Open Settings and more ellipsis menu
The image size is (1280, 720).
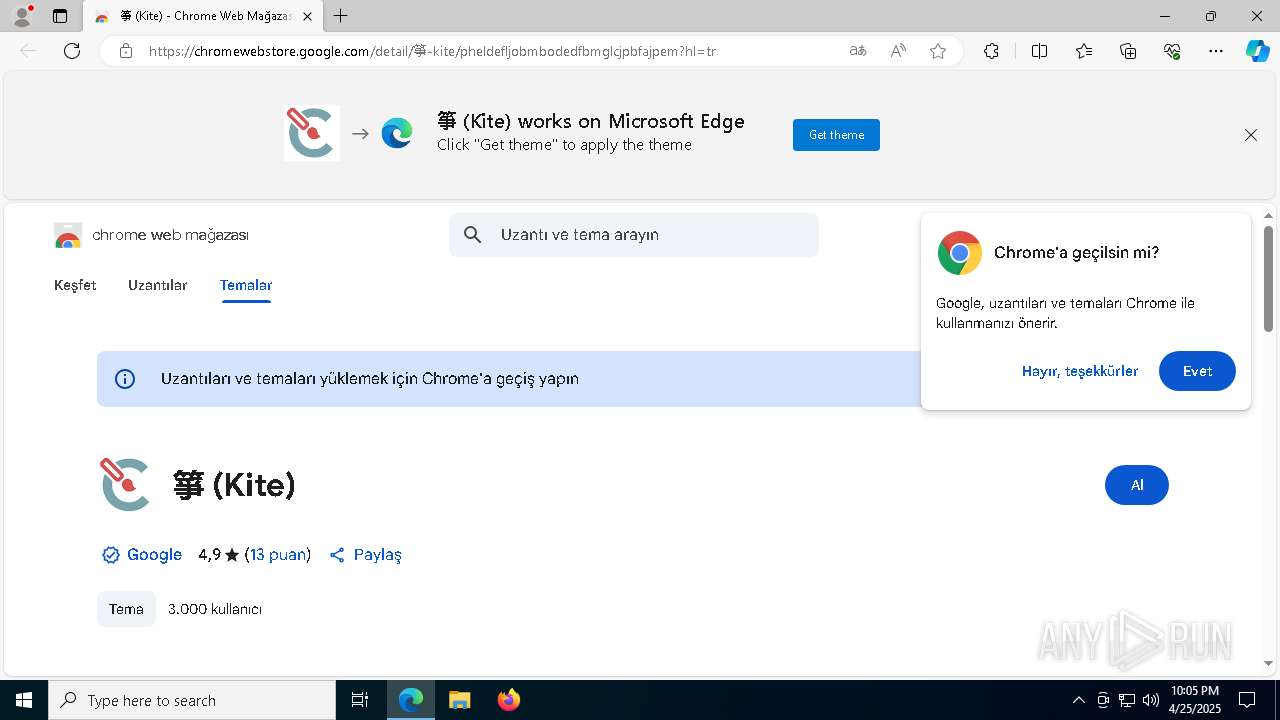[x=1216, y=51]
